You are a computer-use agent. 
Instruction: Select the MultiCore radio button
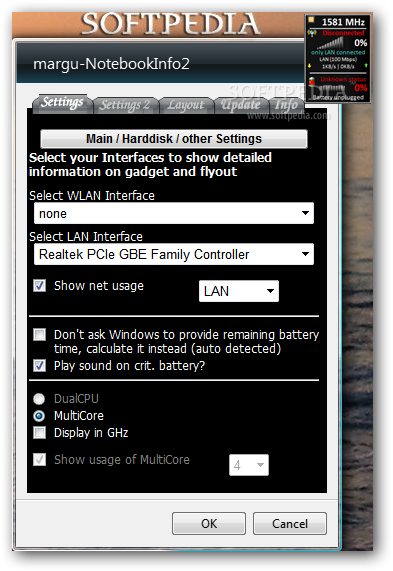(39, 416)
